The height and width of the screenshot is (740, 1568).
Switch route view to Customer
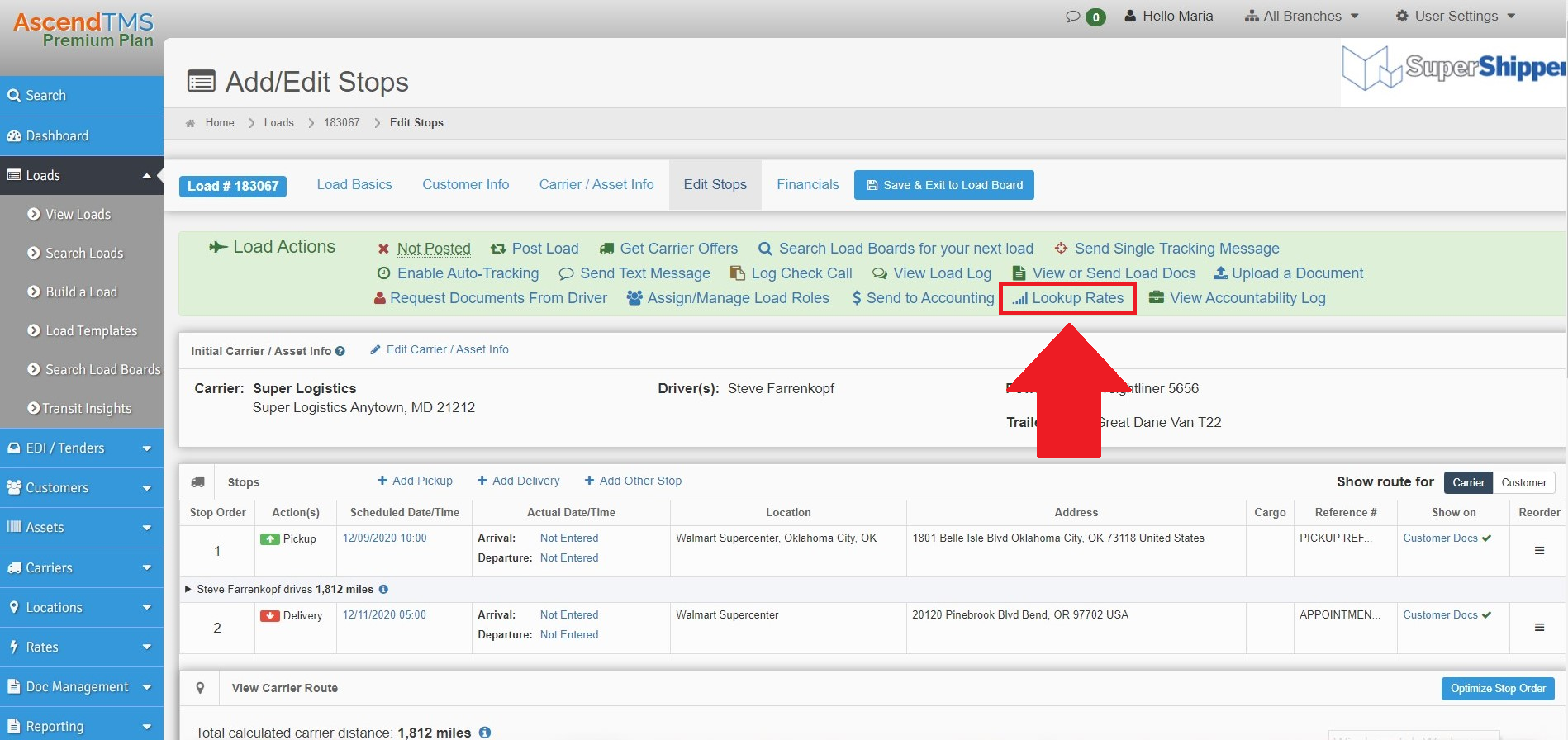pos(1523,482)
